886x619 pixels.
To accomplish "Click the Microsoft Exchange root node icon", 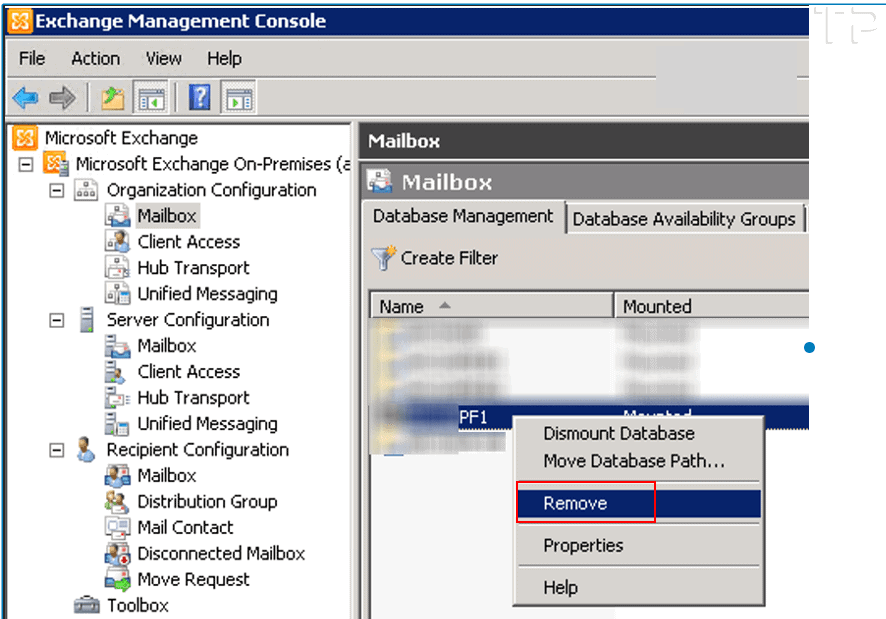I will 25,137.
